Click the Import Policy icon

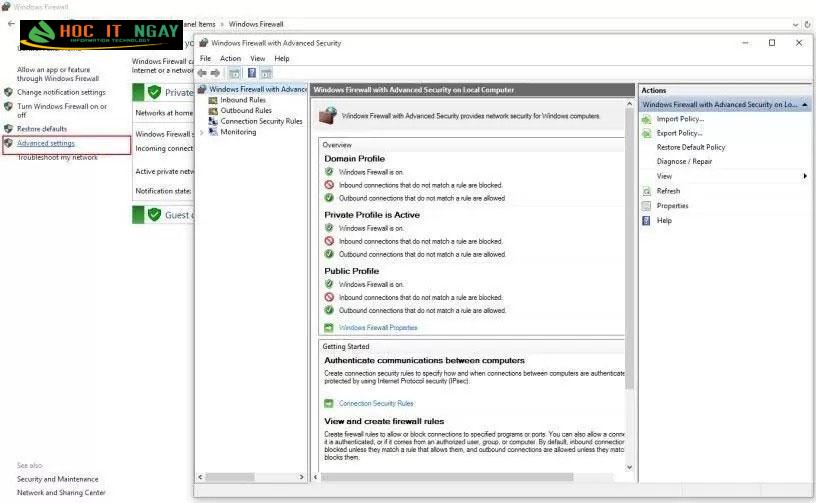click(646, 119)
